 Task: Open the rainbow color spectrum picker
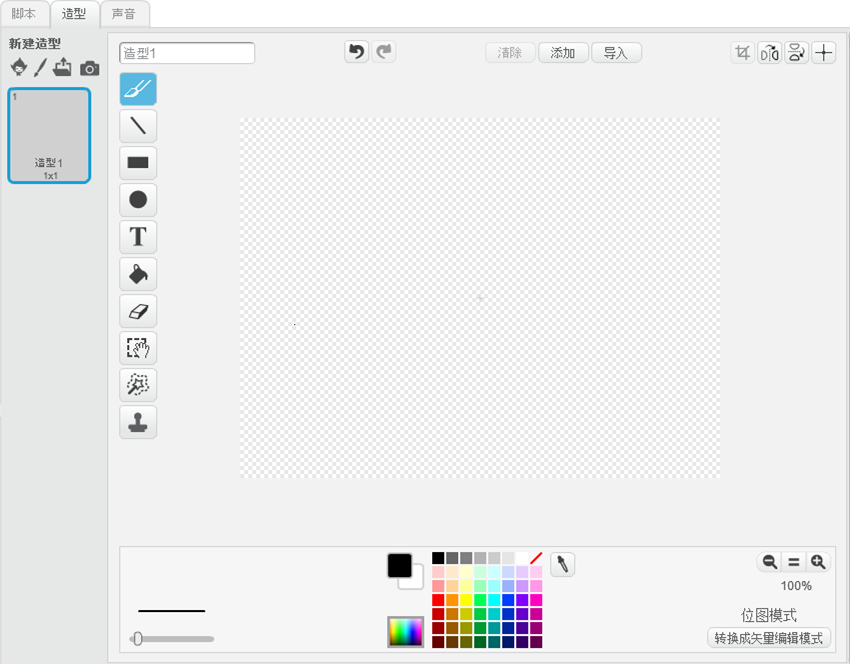click(405, 631)
